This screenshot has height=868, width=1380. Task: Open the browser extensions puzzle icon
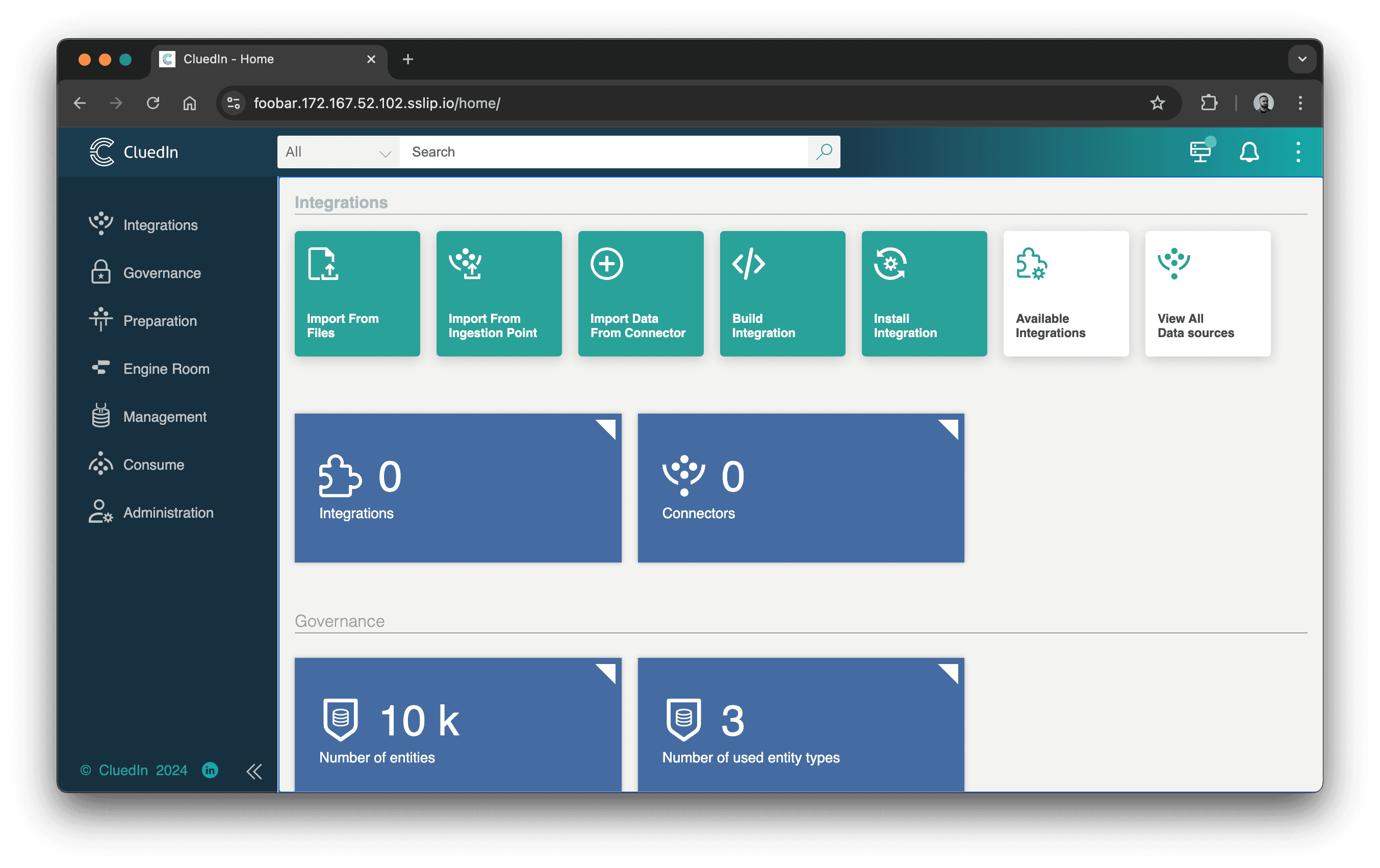click(1209, 103)
